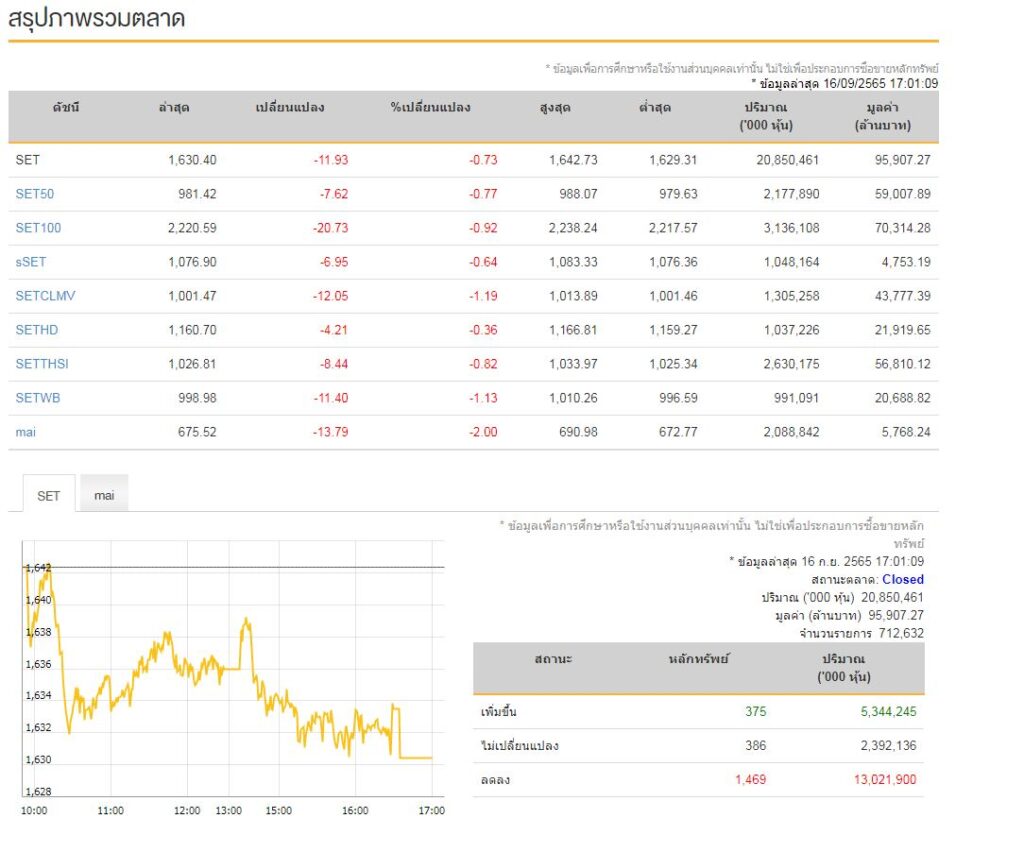The width and height of the screenshot is (1024, 852).
Task: Click the มูลค่า (ล้านบาท) column header
Action: pos(881,117)
